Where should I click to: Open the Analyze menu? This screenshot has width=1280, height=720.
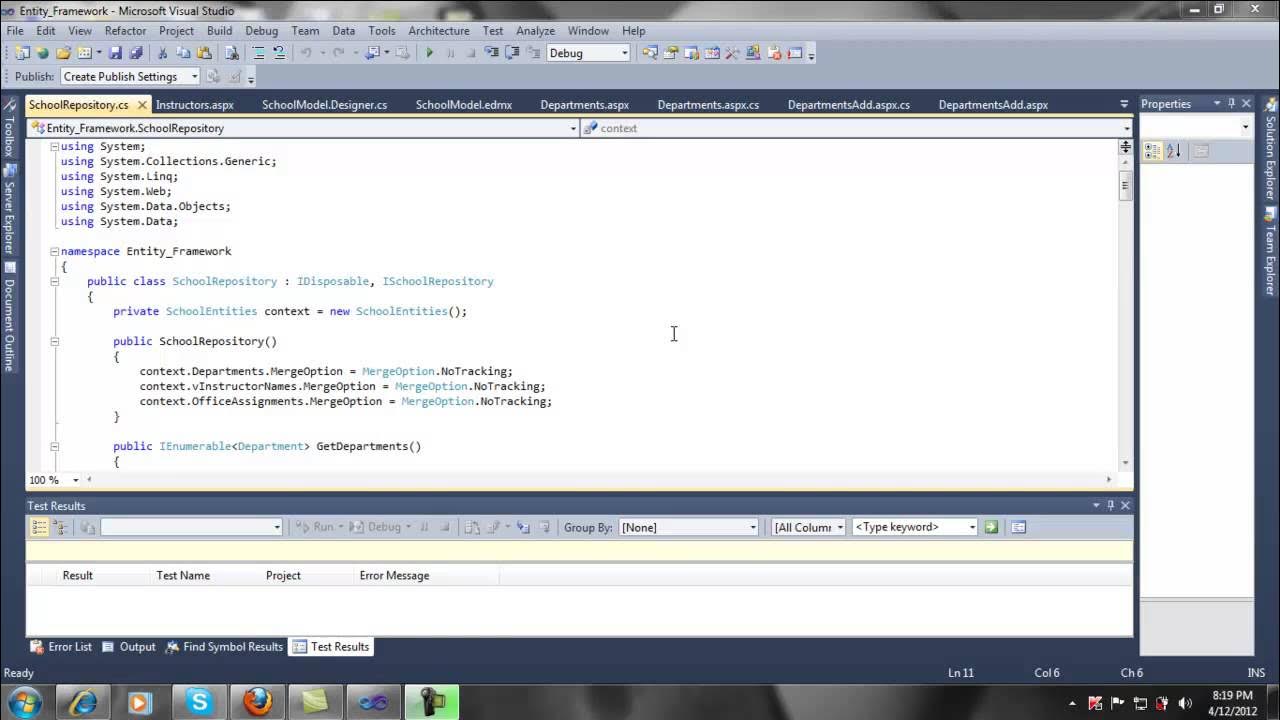535,31
